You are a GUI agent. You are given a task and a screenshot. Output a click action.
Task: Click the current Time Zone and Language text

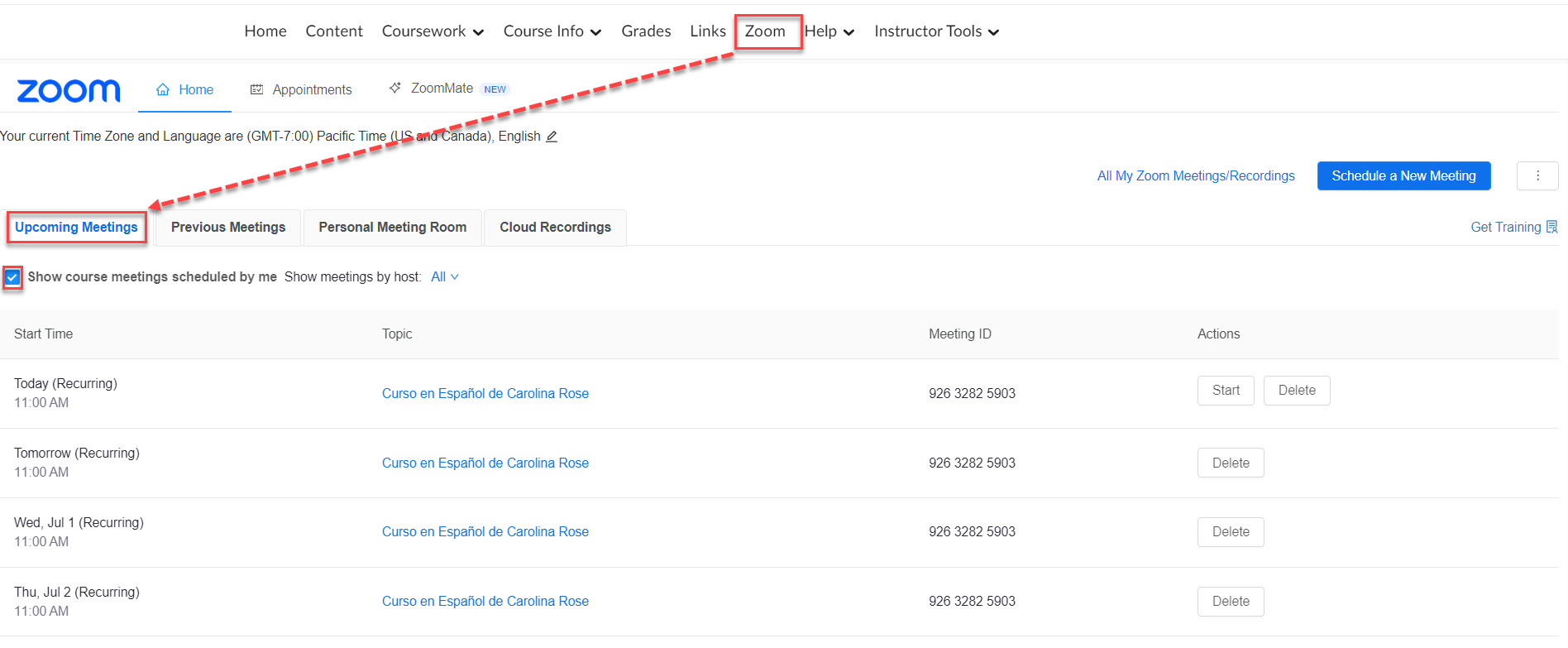click(x=270, y=137)
